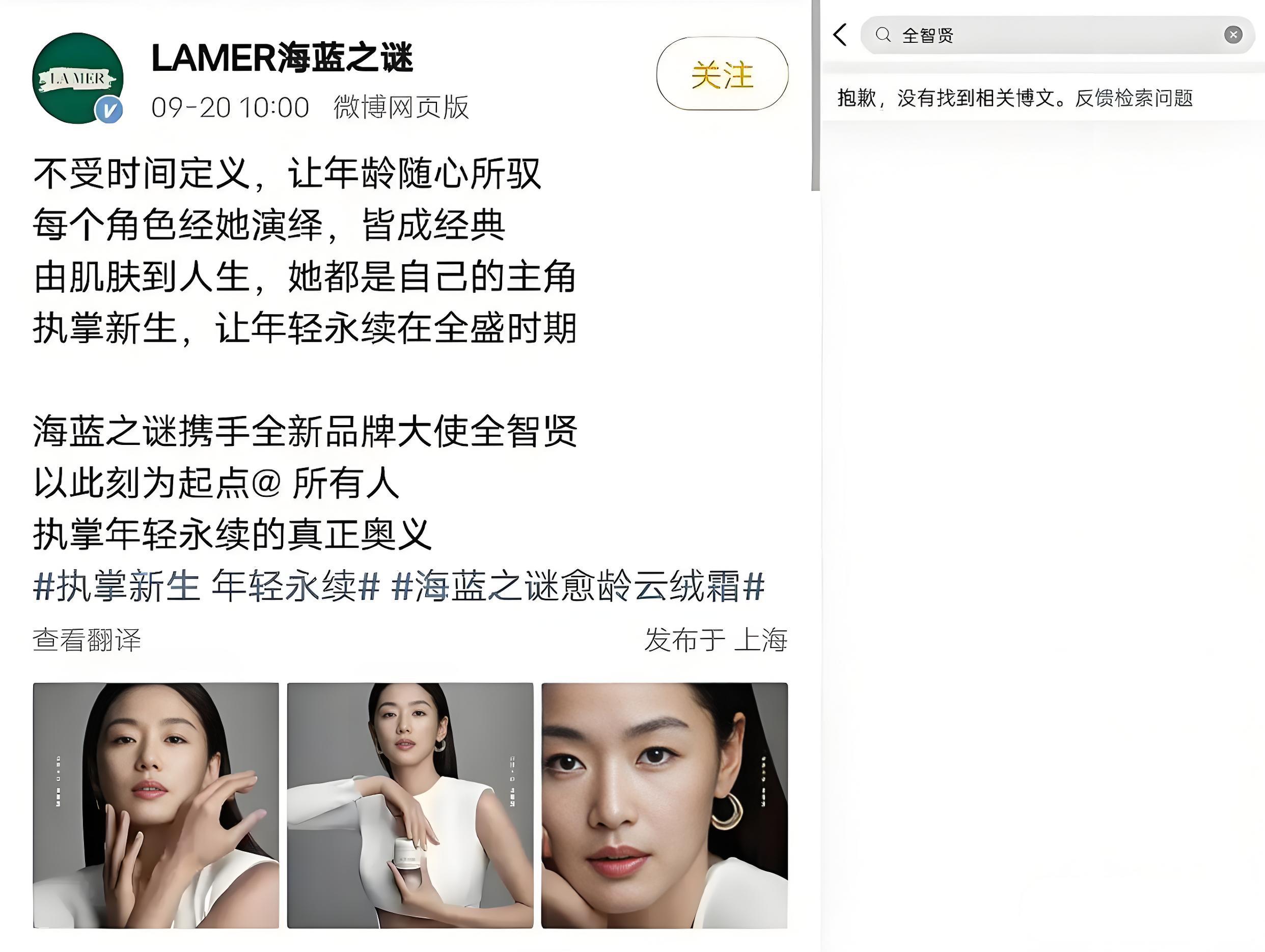The width and height of the screenshot is (1265, 952).
Task: Clear search text with the X icon
Action: coord(1233,35)
